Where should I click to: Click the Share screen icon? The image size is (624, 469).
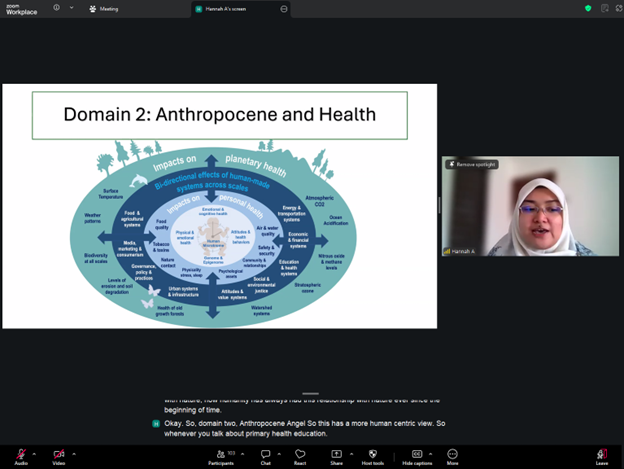336,454
